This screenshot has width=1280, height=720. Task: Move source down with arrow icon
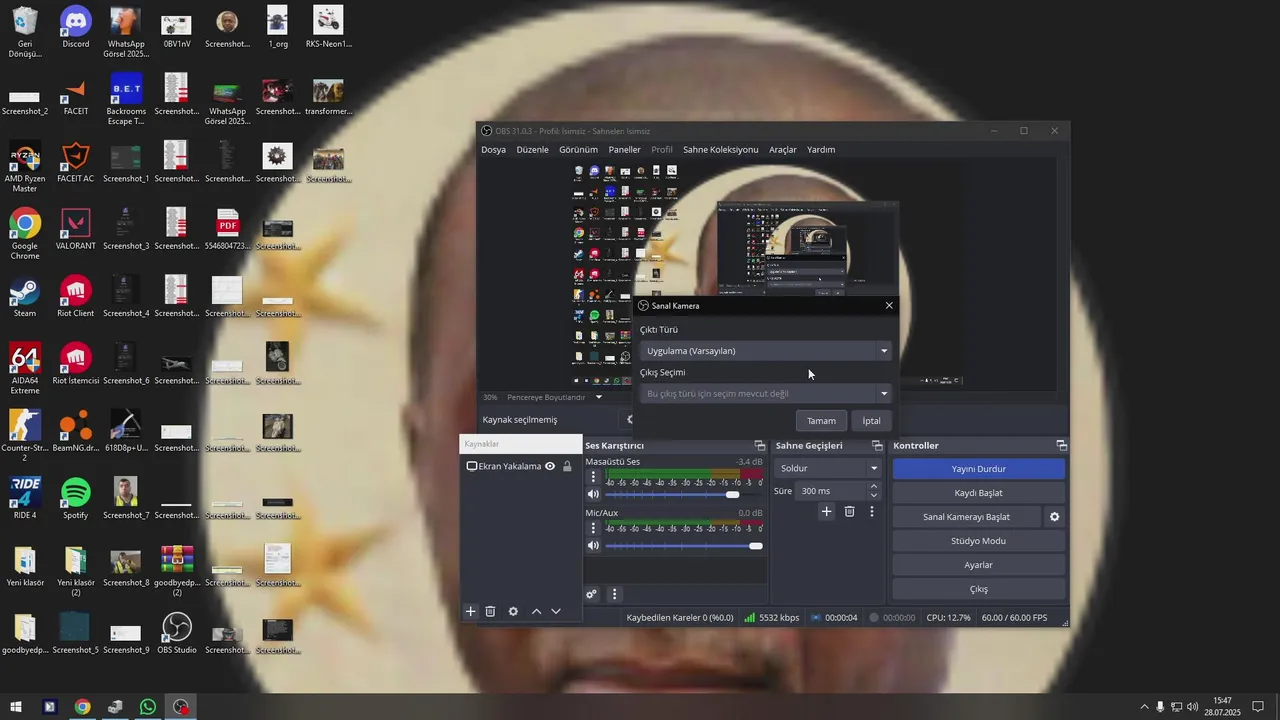tap(556, 611)
